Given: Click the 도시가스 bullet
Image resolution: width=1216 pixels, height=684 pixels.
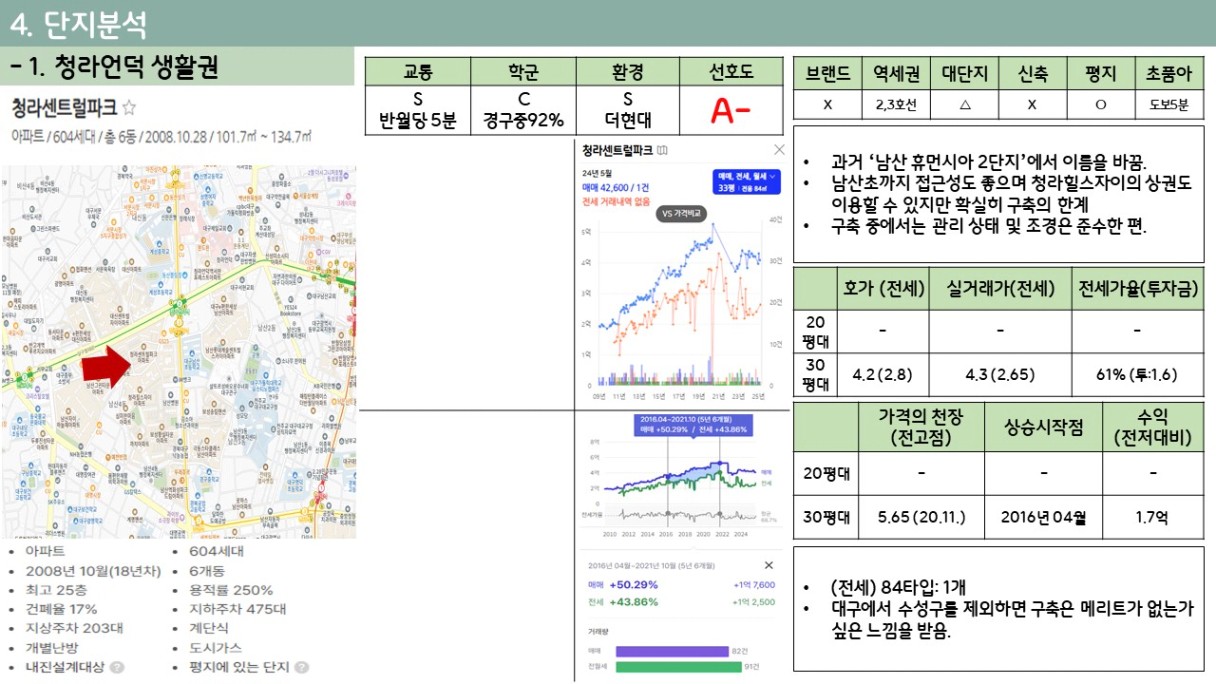Looking at the screenshot, I should coord(214,647).
